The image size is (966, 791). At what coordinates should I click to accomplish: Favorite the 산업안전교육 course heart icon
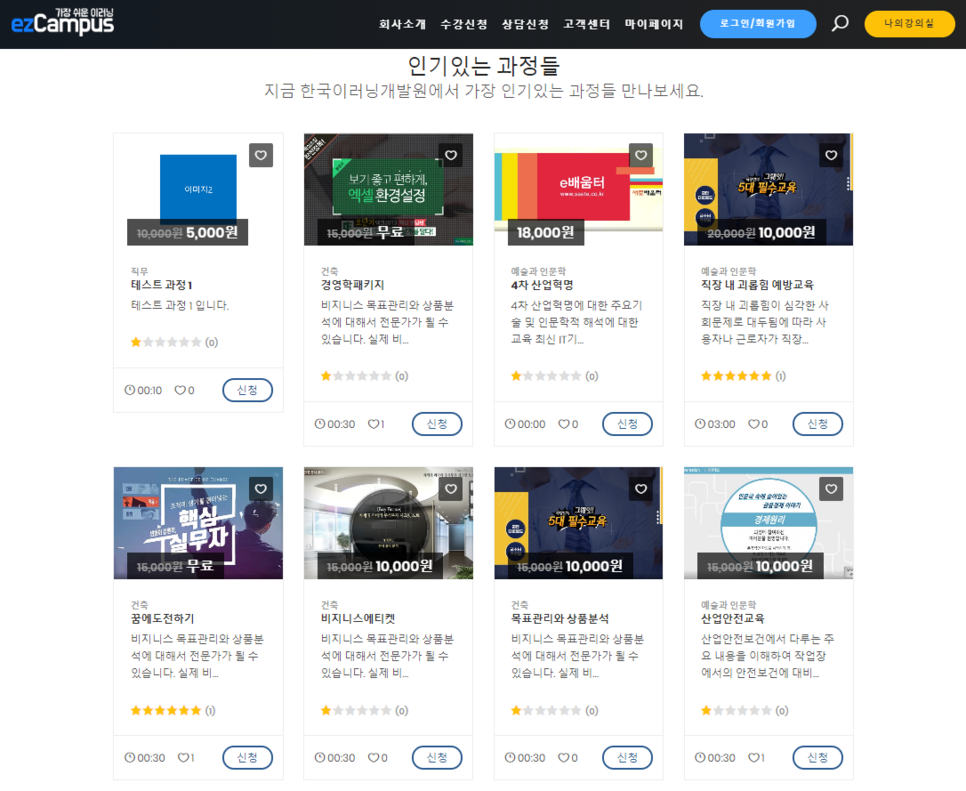[831, 489]
